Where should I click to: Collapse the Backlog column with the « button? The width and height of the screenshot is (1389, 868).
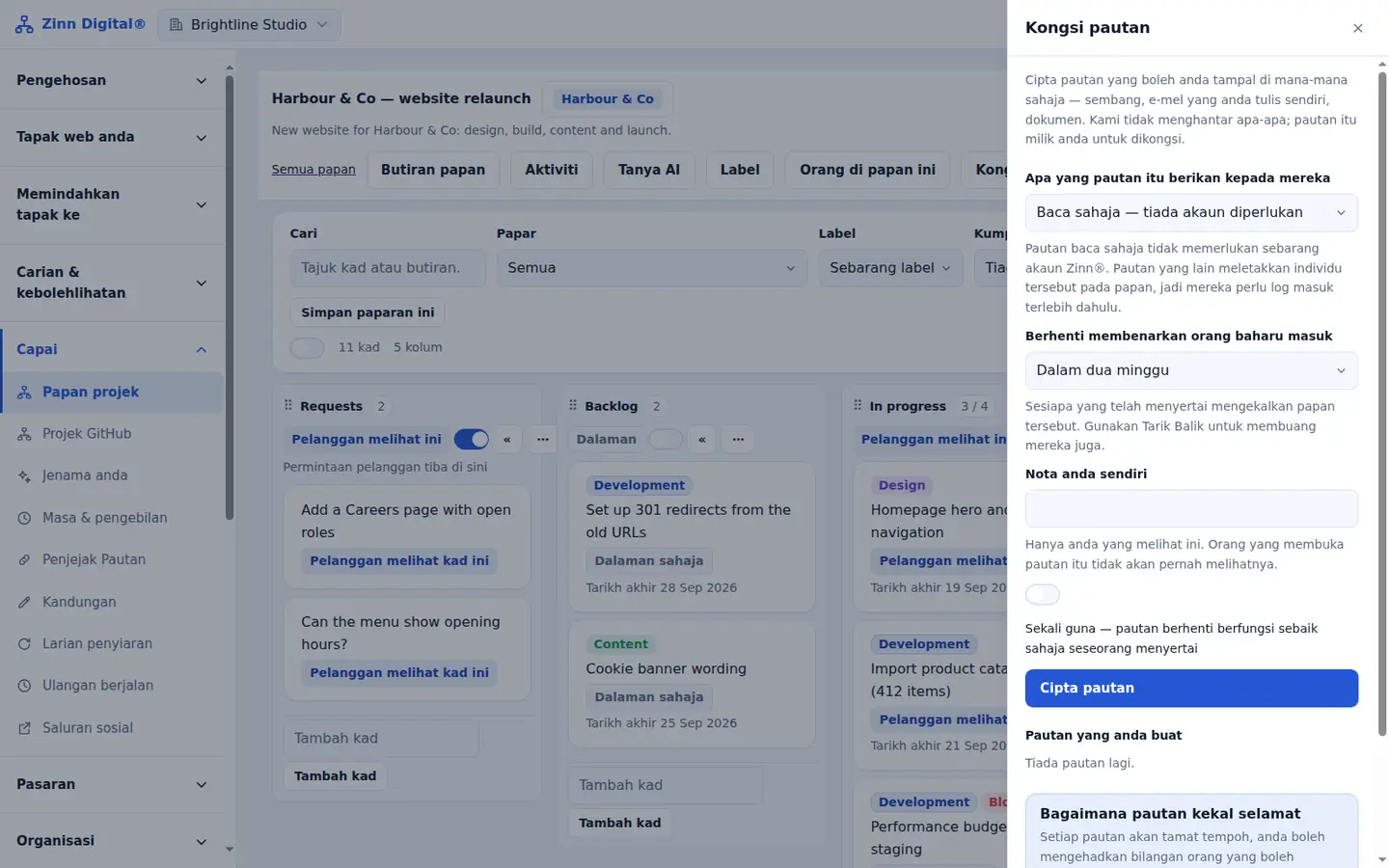[701, 440]
